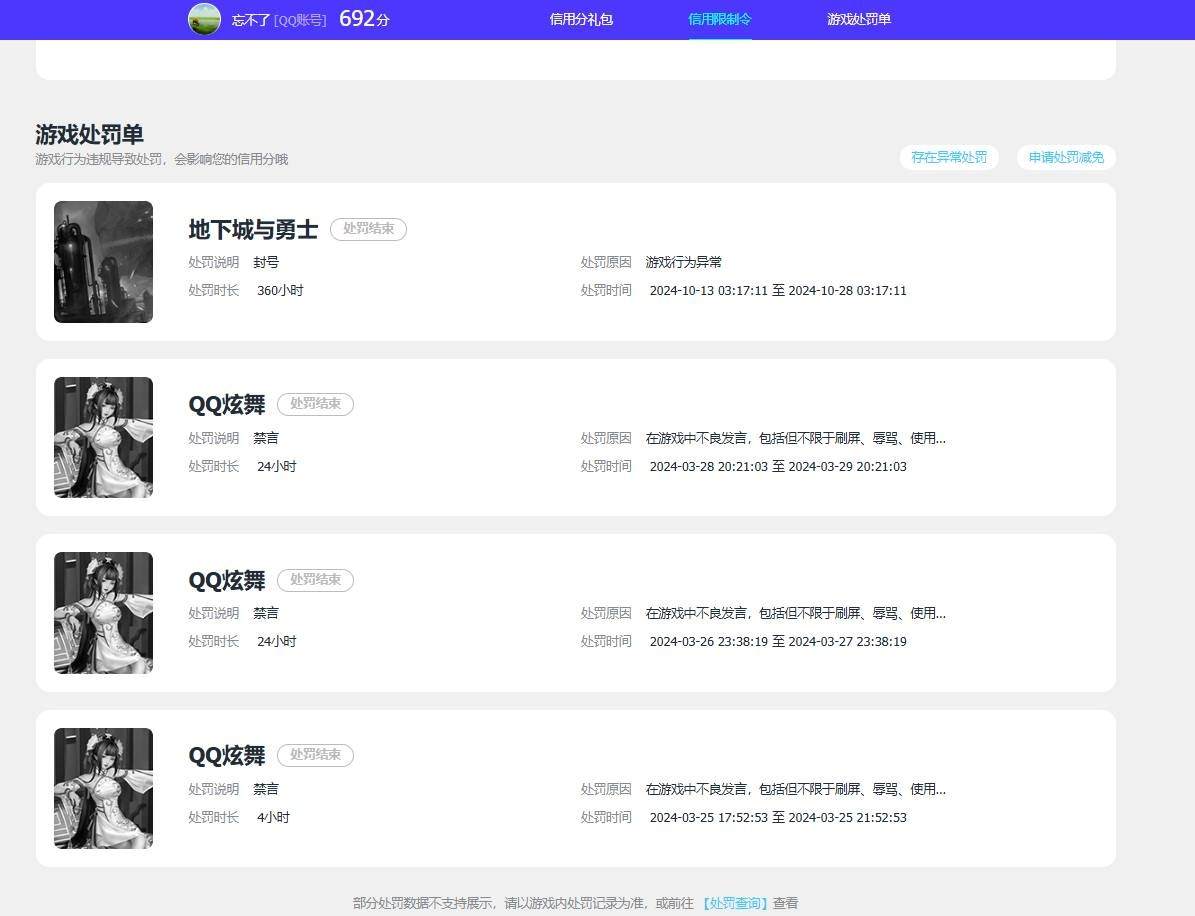Screen dimensions: 1195x916
Task: Click the 692分 credit score in the header
Action: coord(364,19)
